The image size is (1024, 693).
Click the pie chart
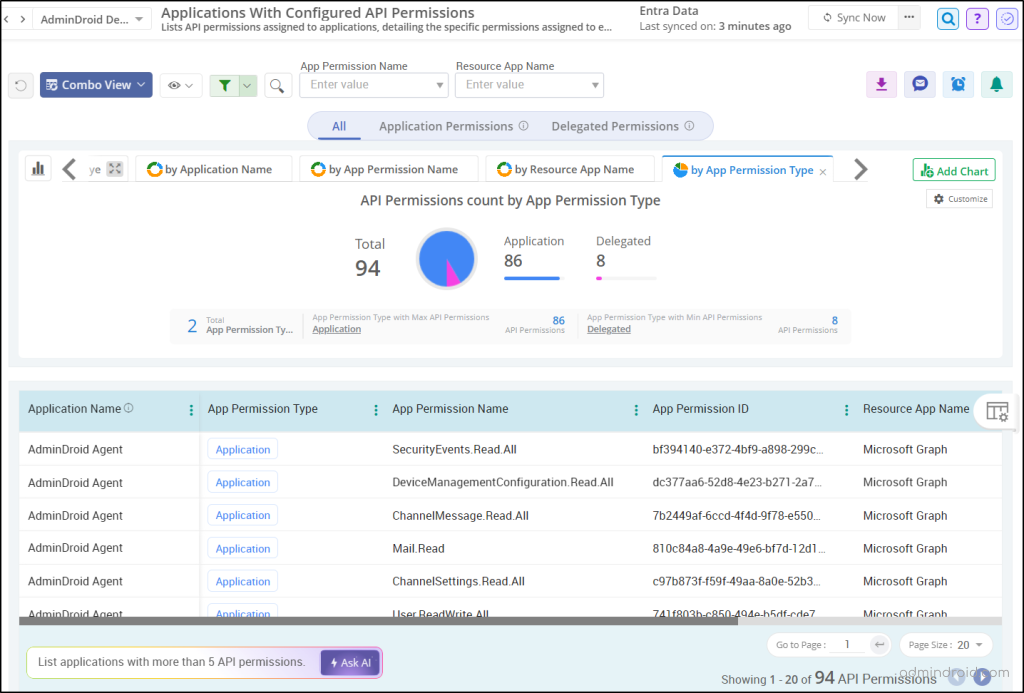(x=447, y=259)
